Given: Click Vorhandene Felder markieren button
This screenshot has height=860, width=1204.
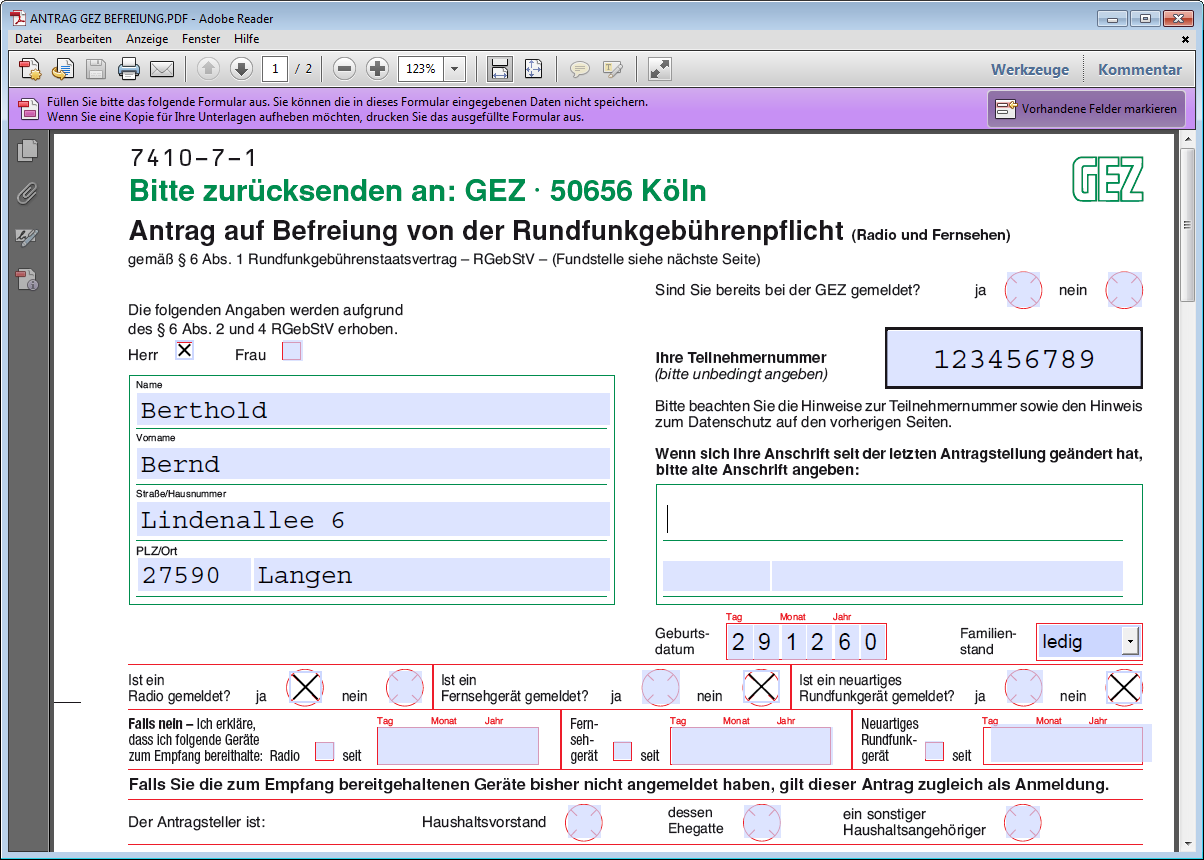Looking at the screenshot, I should [1087, 109].
